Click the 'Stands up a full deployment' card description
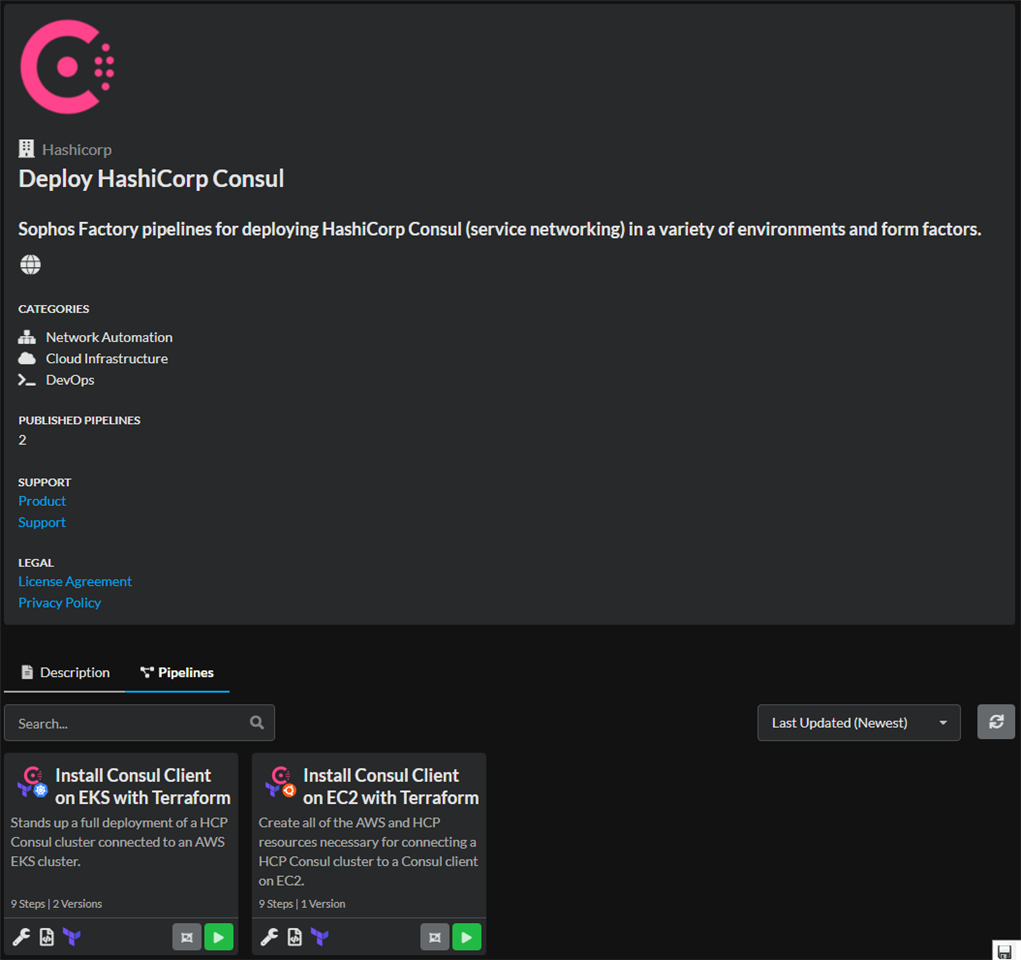Screen dimensions: 1021x960 [119, 842]
